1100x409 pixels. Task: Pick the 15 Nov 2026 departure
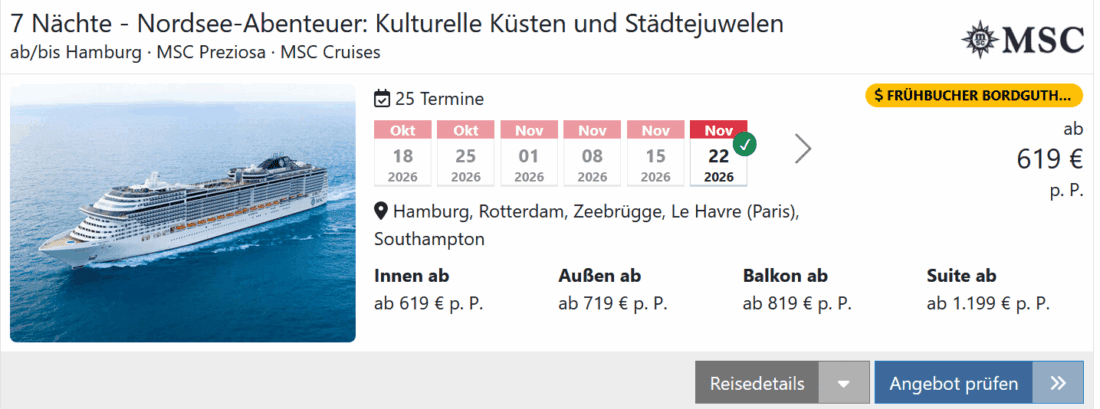[x=655, y=153]
